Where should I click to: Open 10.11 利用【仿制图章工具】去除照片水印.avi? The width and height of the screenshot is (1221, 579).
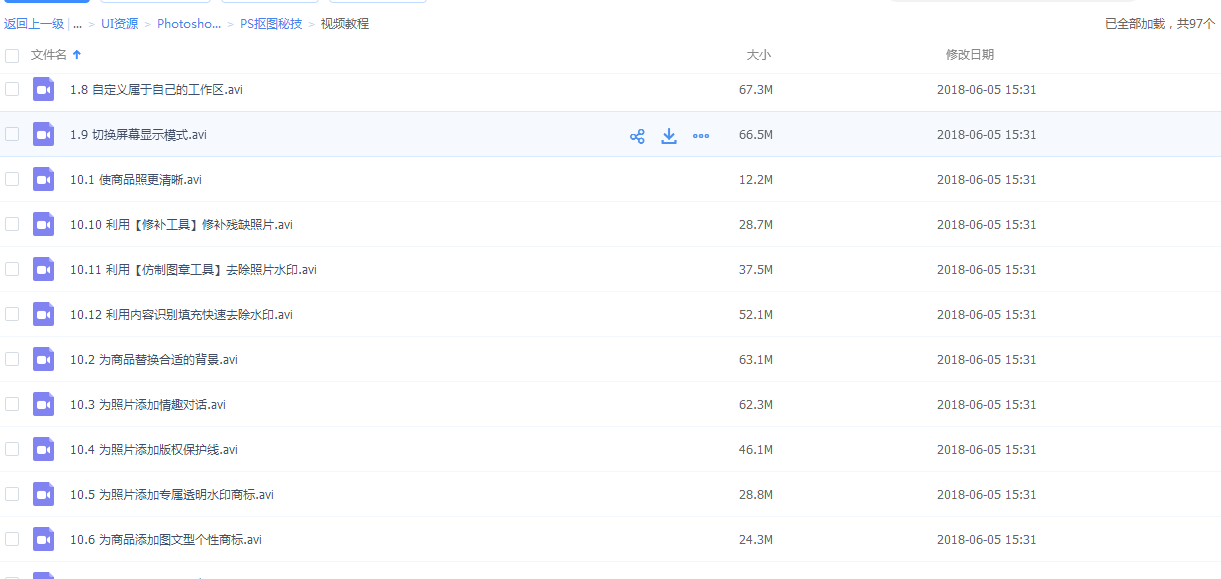tap(193, 270)
